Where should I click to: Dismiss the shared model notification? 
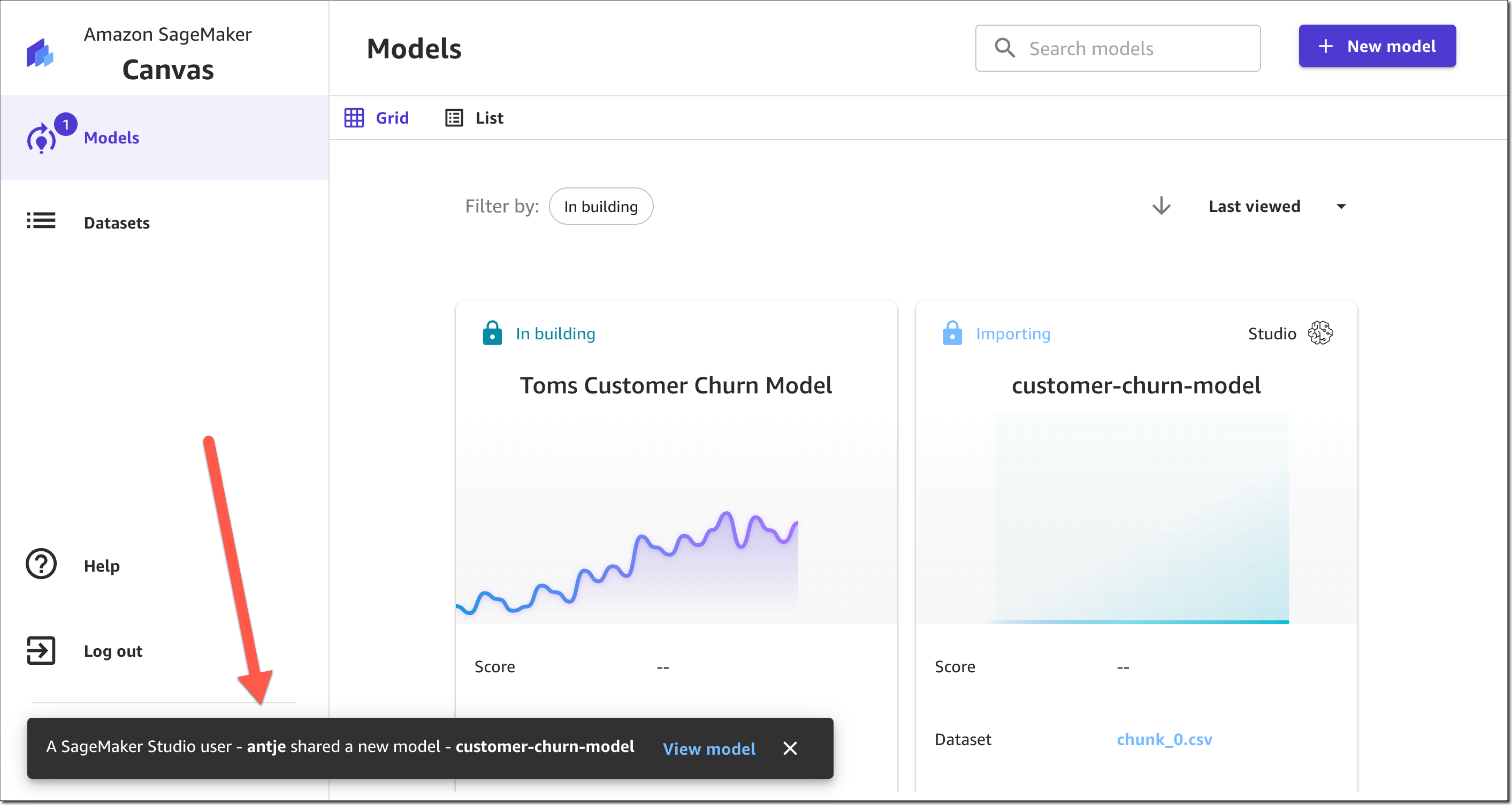[790, 748]
